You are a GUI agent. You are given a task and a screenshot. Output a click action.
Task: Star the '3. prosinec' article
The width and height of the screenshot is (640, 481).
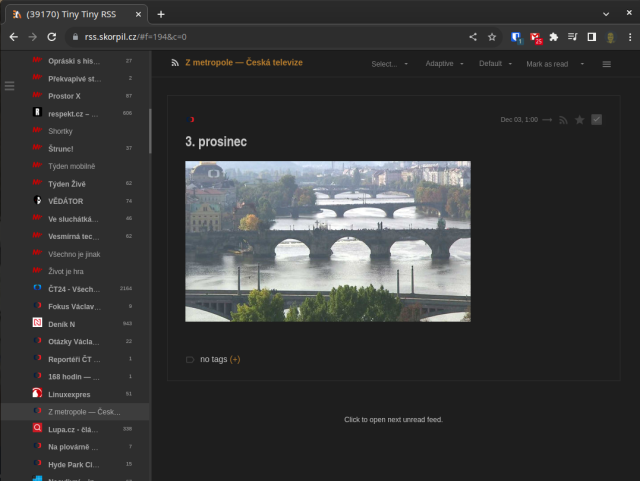point(579,120)
